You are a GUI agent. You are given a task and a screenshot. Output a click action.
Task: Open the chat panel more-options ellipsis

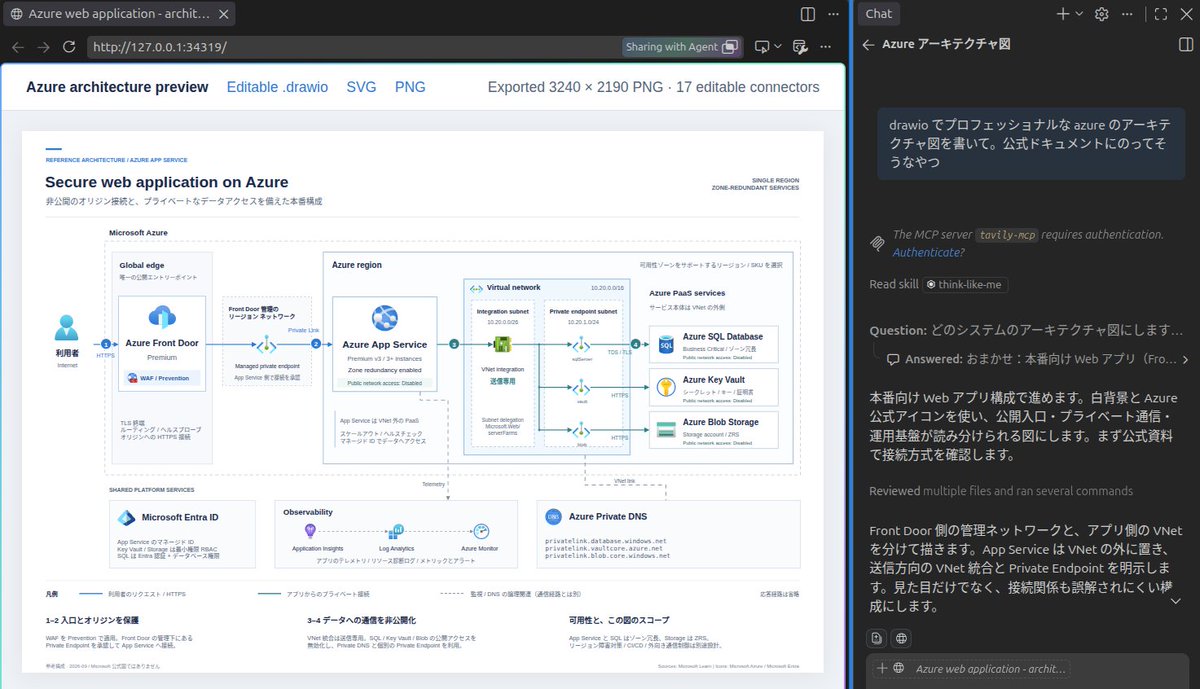1127,14
